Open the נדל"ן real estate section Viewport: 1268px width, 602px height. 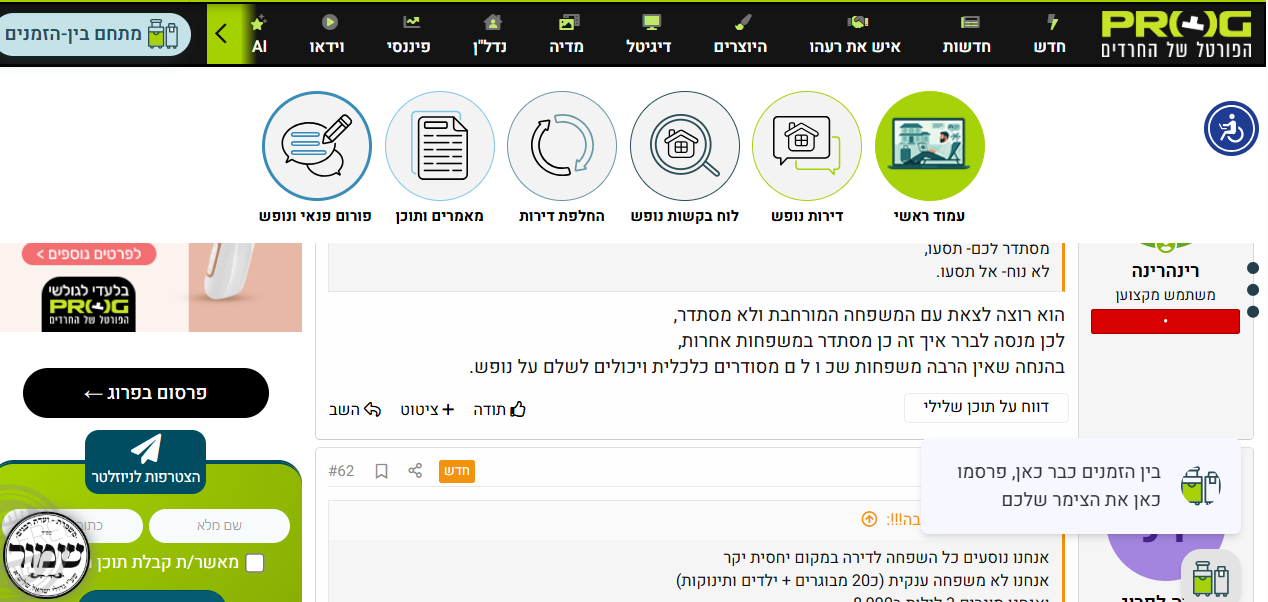(x=490, y=34)
